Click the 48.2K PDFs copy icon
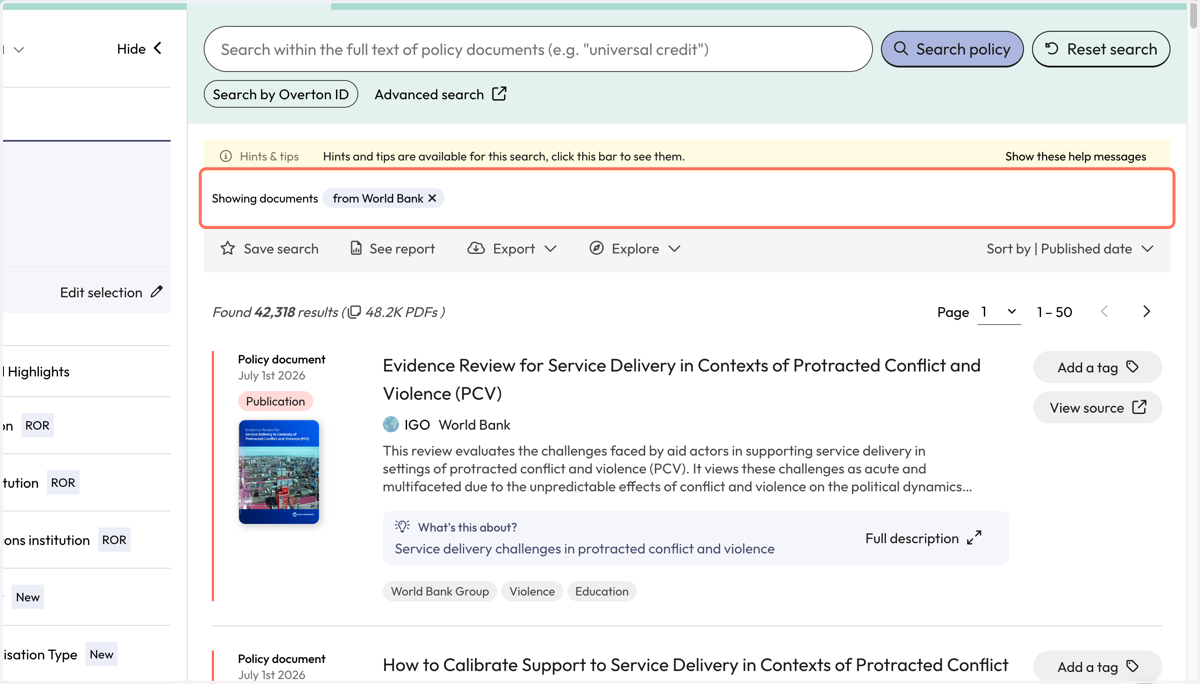The image size is (1200, 684). pos(354,312)
